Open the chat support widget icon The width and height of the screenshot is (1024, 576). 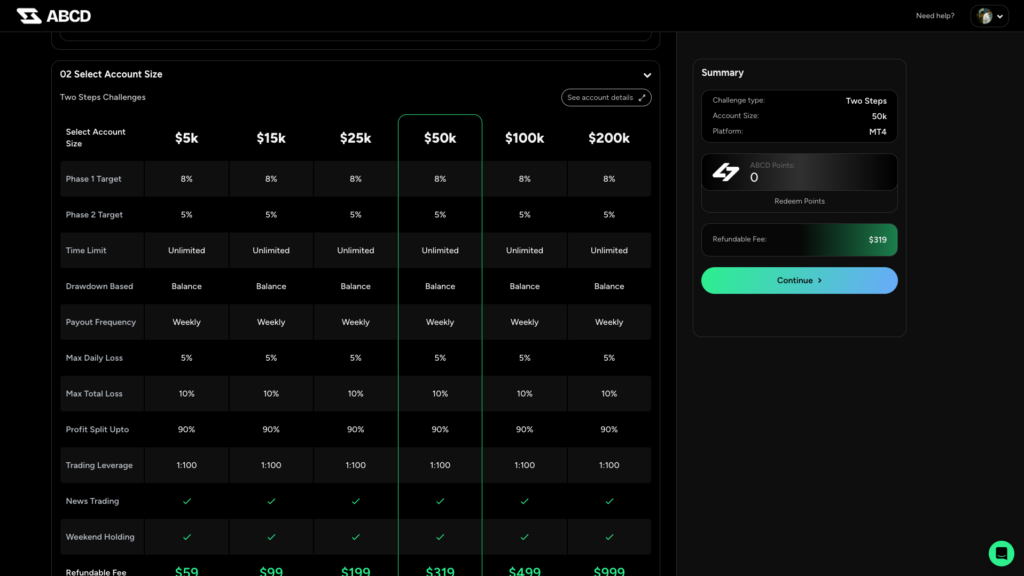click(1001, 553)
